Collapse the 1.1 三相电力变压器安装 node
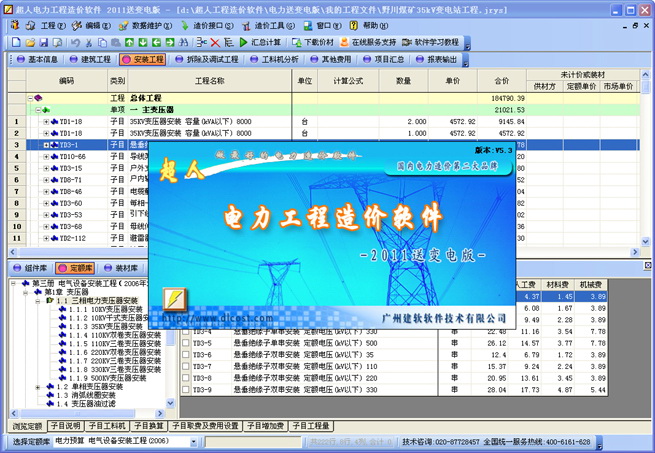655x453 pixels. [38, 301]
